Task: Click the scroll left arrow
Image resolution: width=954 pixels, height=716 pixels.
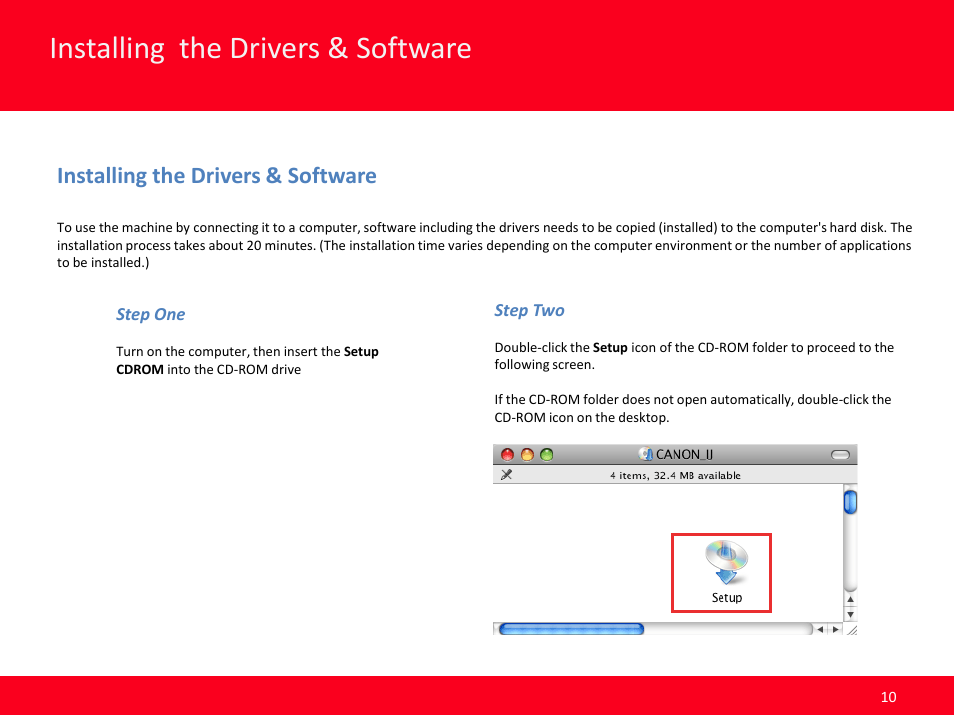Action: point(820,629)
